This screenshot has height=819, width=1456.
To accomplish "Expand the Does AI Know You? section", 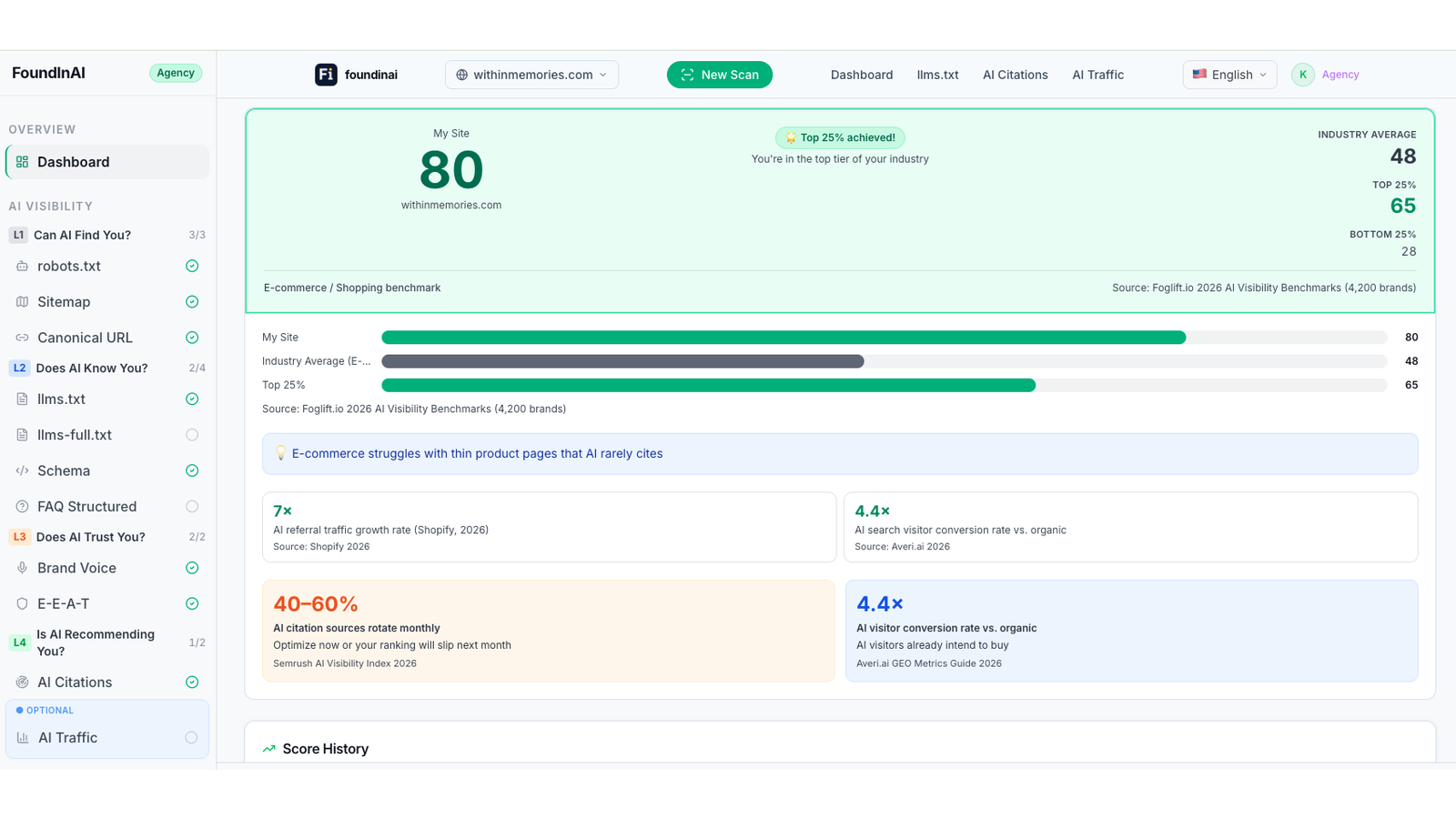I will click(x=107, y=369).
